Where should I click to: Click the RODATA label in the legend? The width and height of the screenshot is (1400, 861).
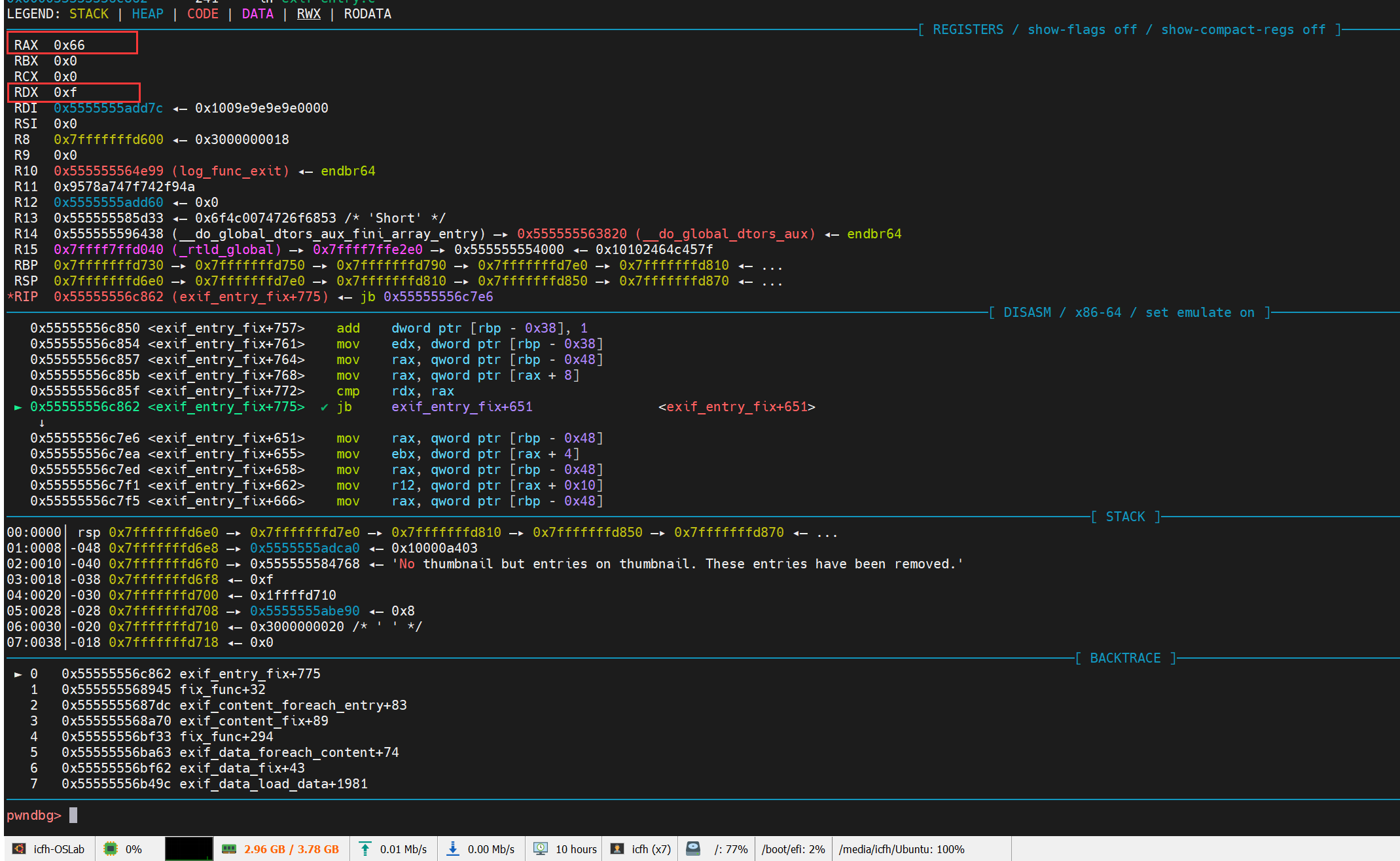click(368, 14)
